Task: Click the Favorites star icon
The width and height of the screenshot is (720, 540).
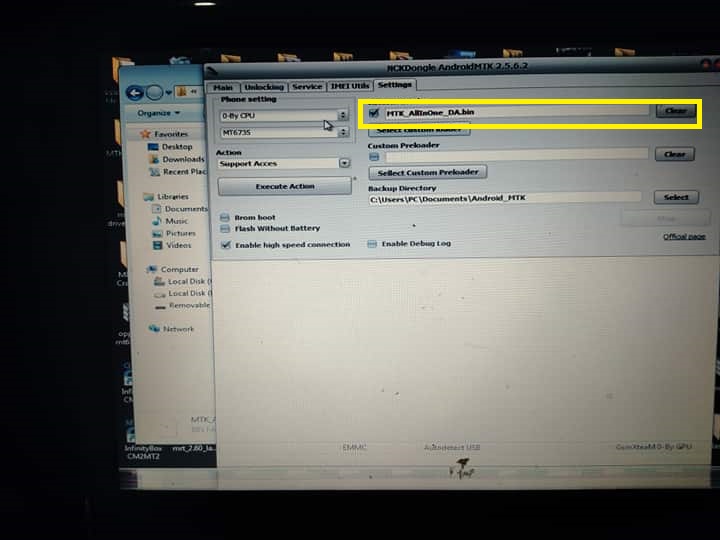Action: tap(145, 134)
